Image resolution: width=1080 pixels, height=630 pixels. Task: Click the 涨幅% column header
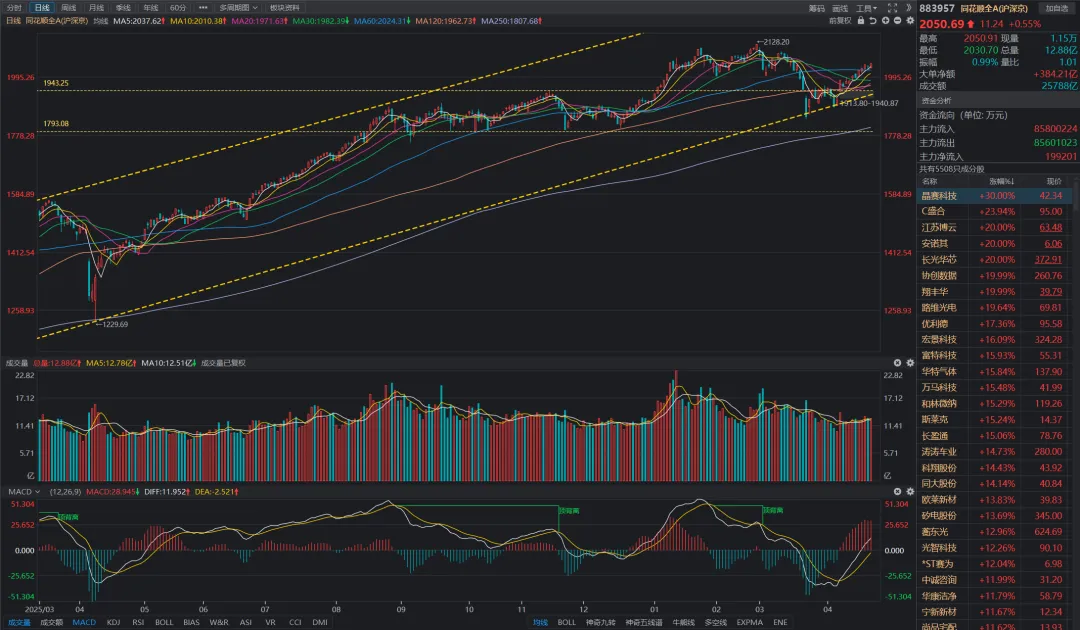coord(1002,182)
